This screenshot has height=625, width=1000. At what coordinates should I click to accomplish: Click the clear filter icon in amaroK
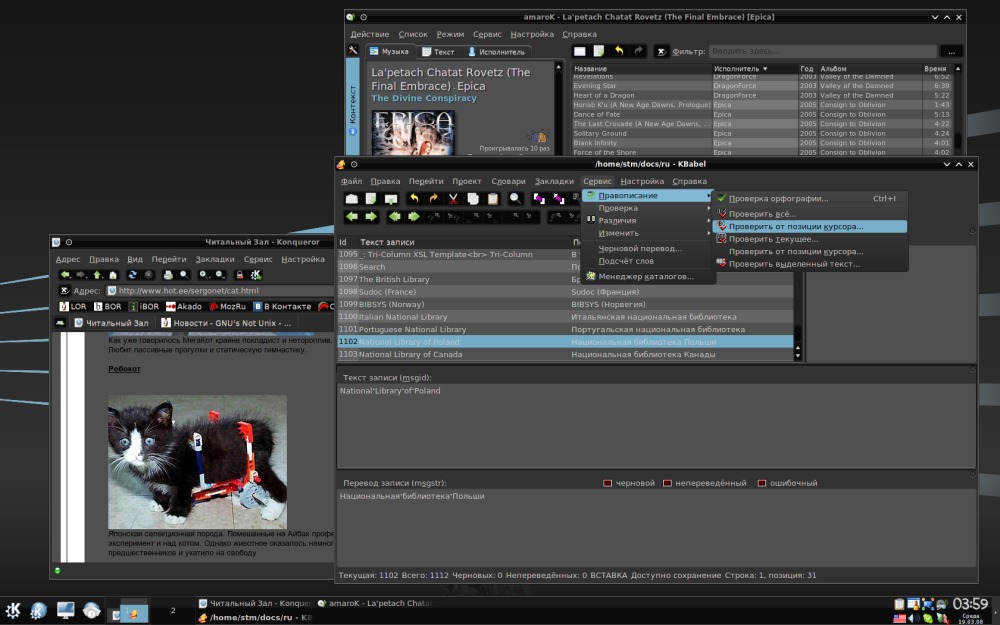pos(662,51)
